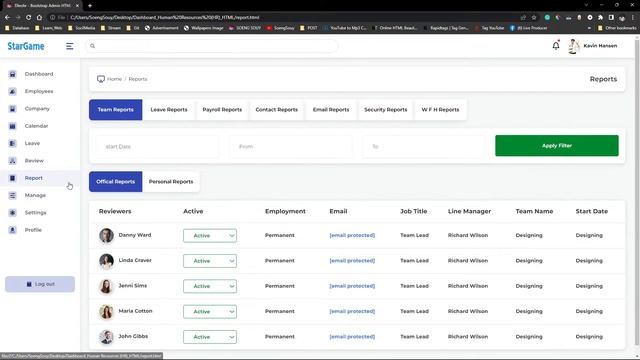The width and height of the screenshot is (640, 360).
Task: Click John Gibbs' avatar photo
Action: point(106,337)
